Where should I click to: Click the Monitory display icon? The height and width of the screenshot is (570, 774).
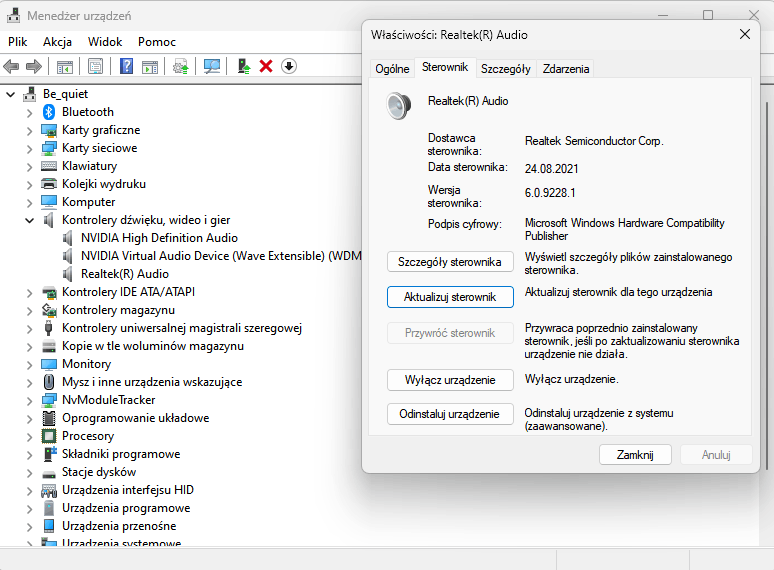point(49,364)
